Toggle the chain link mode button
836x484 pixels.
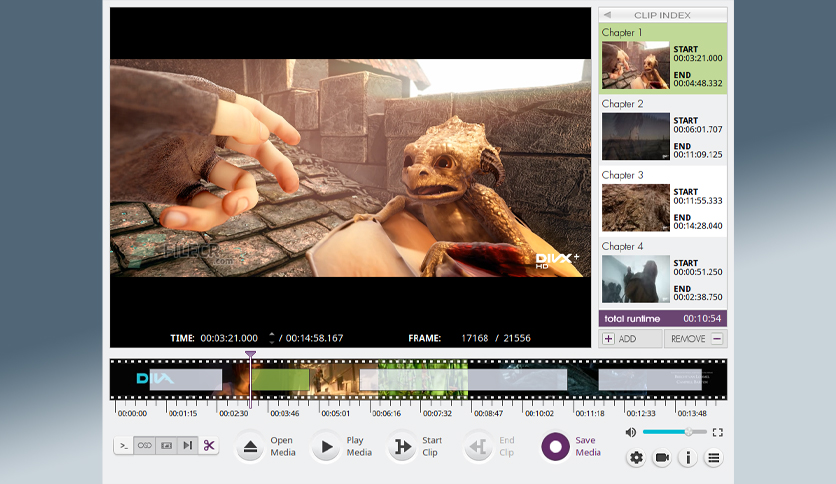tap(144, 446)
